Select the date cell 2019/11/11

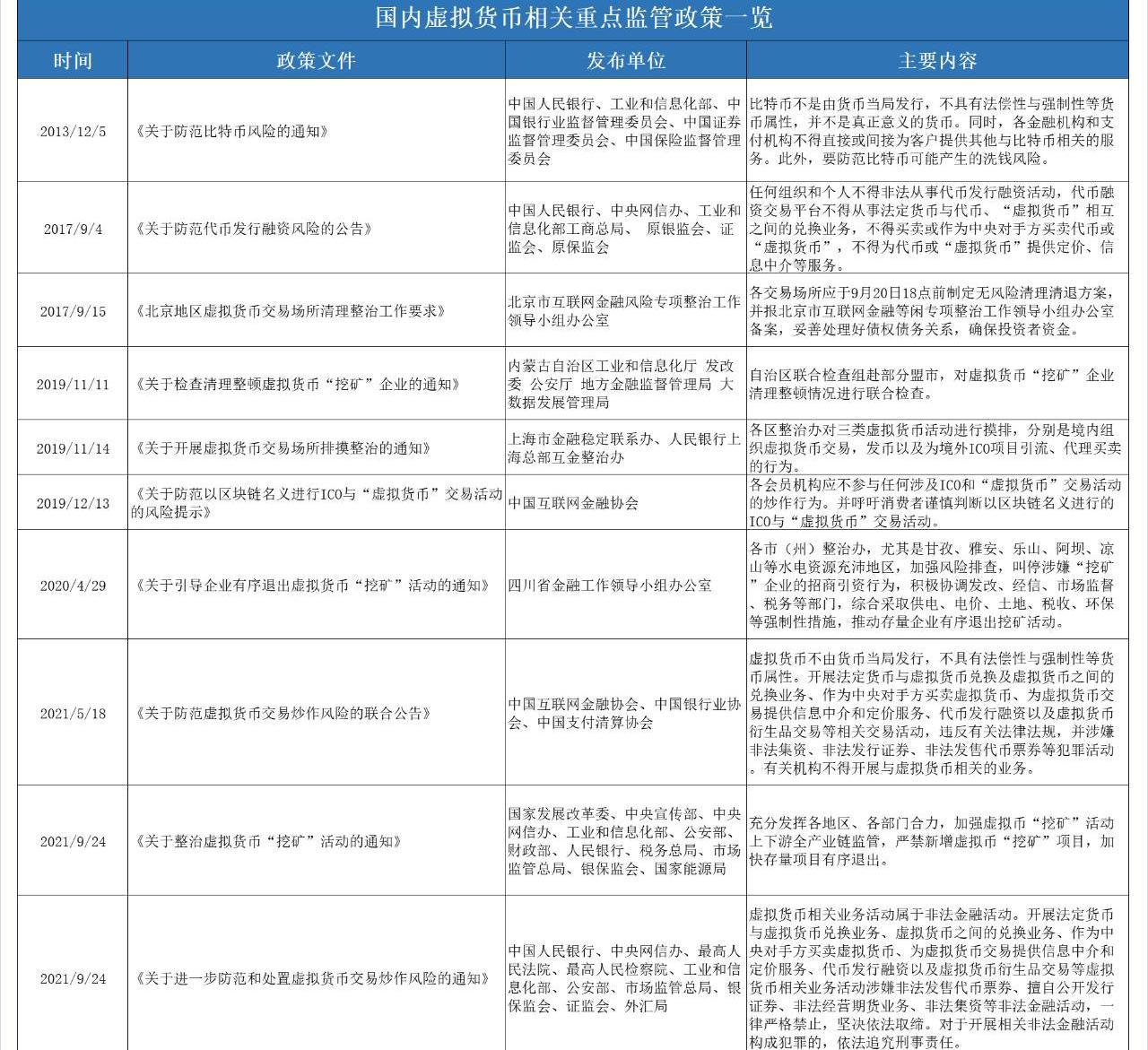tap(73, 385)
